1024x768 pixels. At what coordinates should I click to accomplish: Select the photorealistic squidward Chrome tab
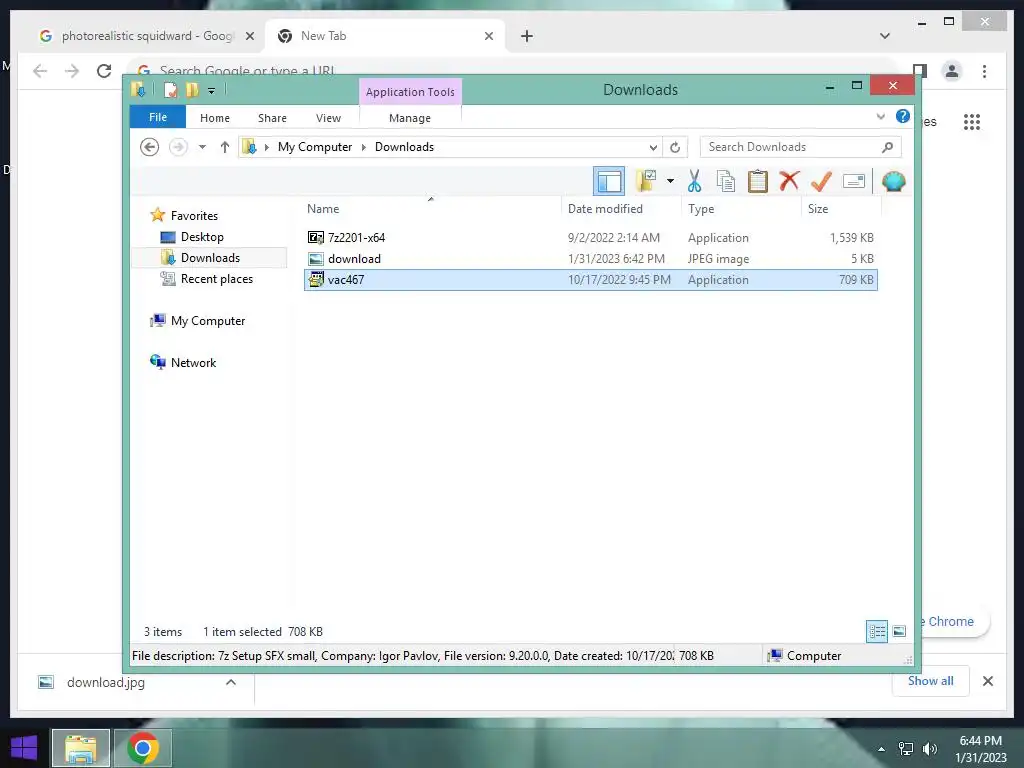click(x=147, y=36)
